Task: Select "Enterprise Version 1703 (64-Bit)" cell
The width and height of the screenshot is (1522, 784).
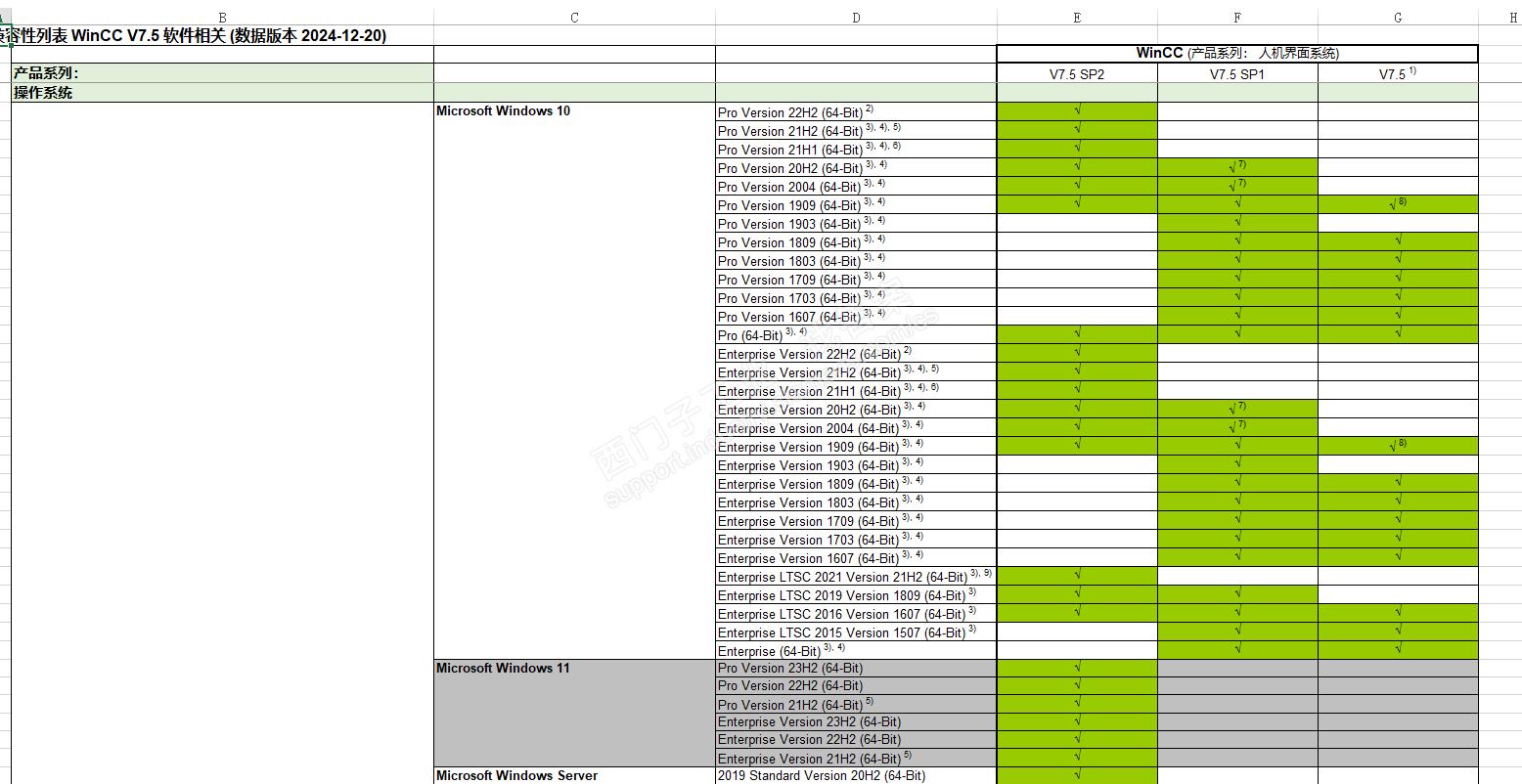Action: 856,540
